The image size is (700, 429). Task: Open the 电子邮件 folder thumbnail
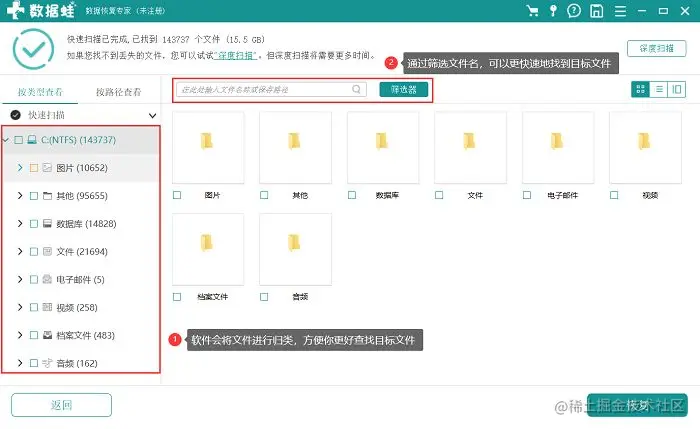558,147
